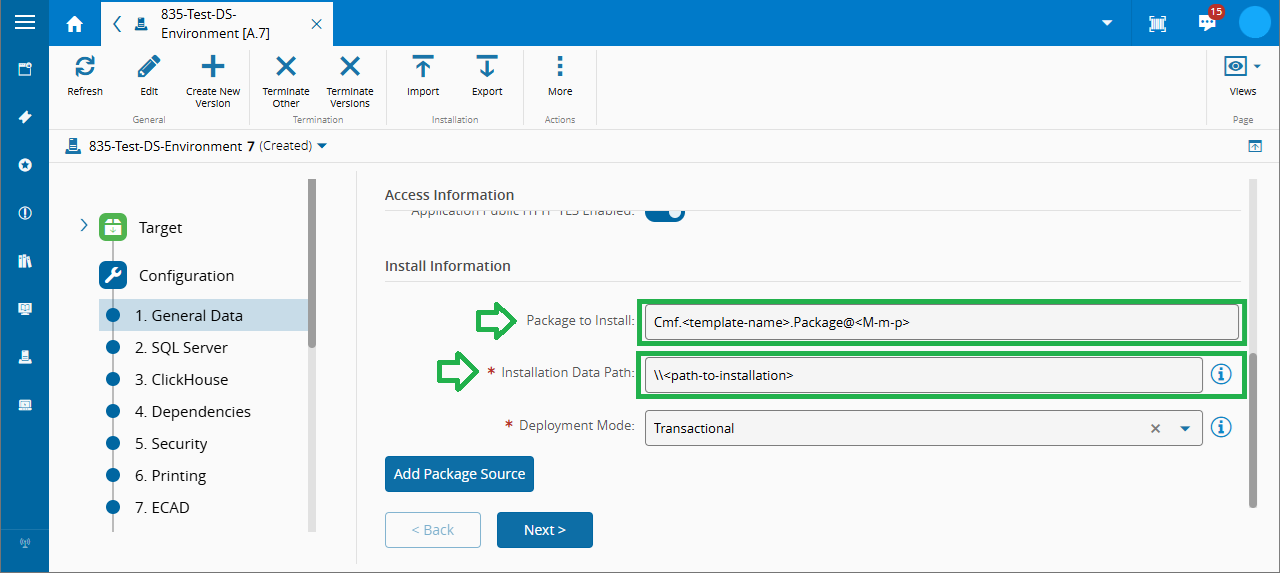
Task: Click the Installation Data Path field
Action: (922, 375)
